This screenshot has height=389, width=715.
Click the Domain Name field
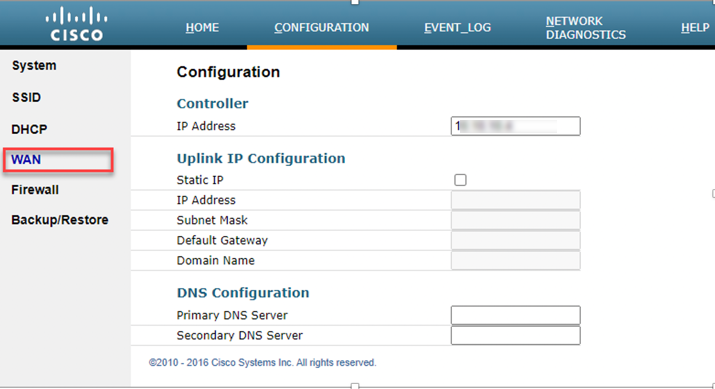516,260
